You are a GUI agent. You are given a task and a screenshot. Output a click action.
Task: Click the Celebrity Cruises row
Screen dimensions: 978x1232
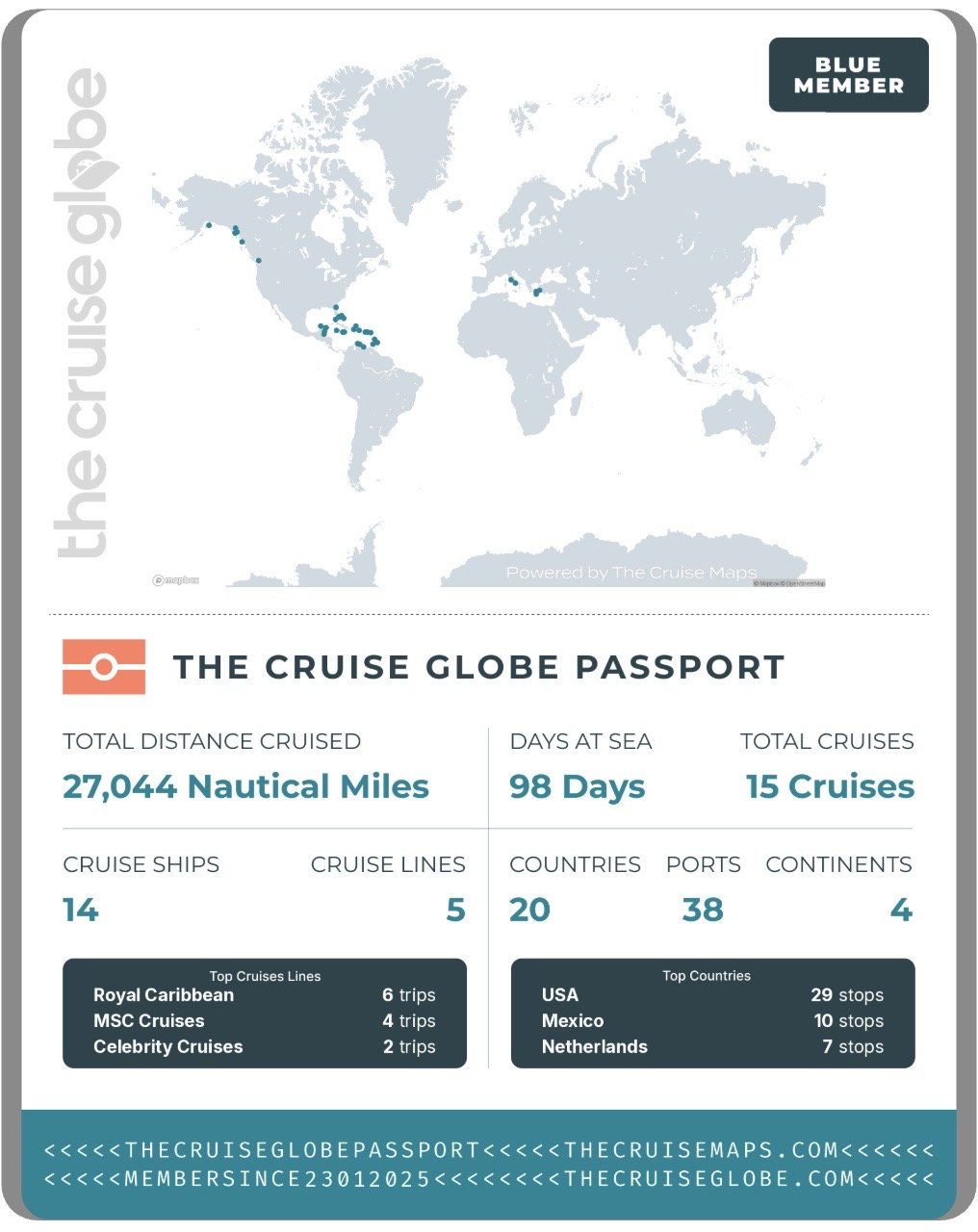tap(264, 1047)
